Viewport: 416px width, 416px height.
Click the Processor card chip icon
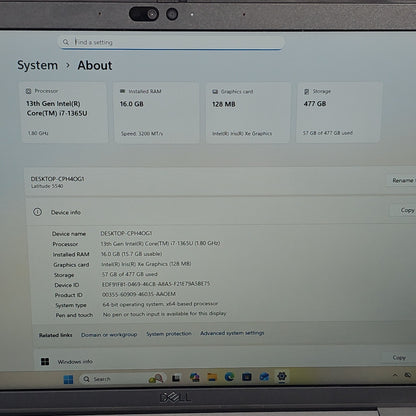click(x=29, y=91)
